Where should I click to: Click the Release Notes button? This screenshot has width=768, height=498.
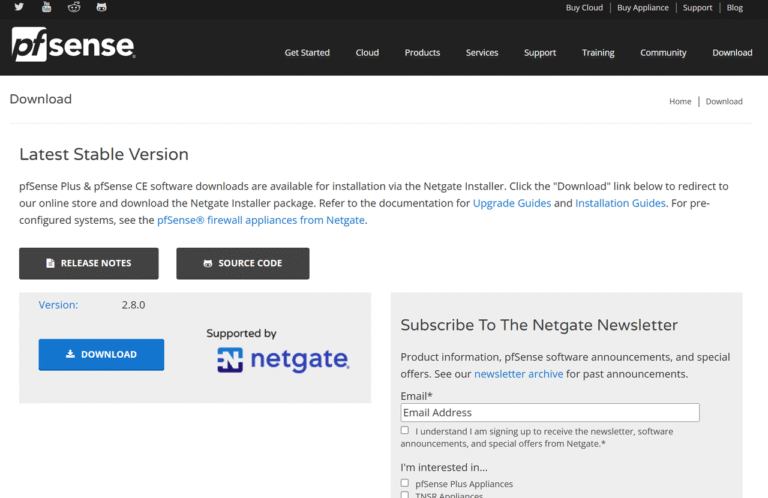(88, 263)
